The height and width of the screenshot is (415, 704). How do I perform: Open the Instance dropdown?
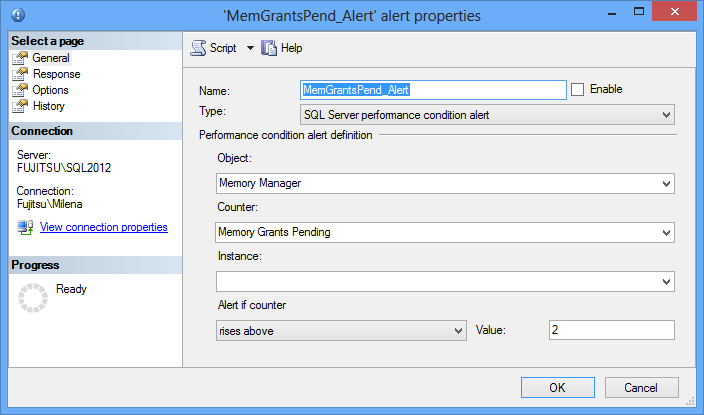point(667,282)
